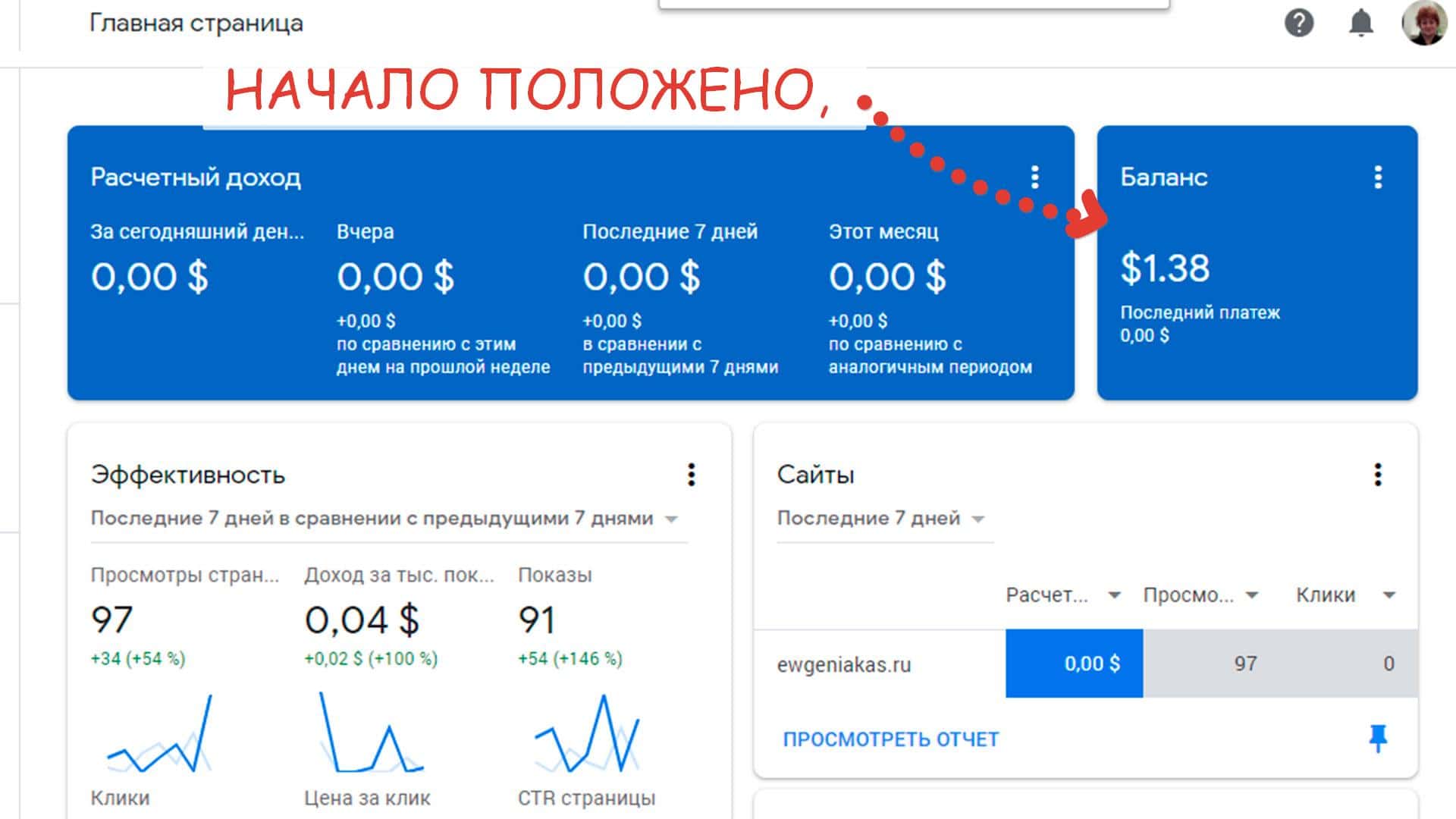Open Баланс card three-dot menu
Screen dimensions: 1456x819
pos(1378,177)
